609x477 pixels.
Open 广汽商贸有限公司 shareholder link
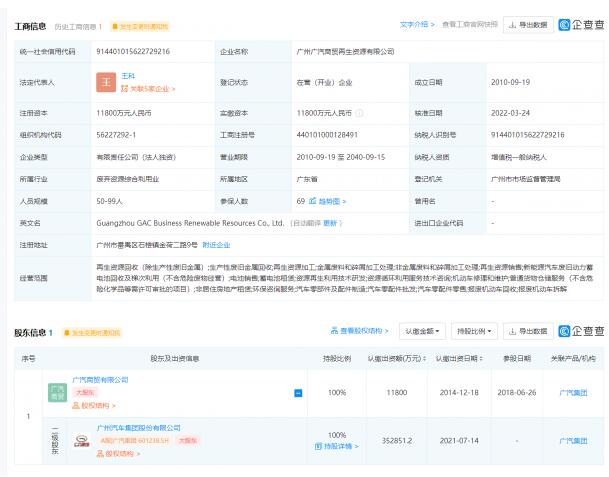coord(100,380)
